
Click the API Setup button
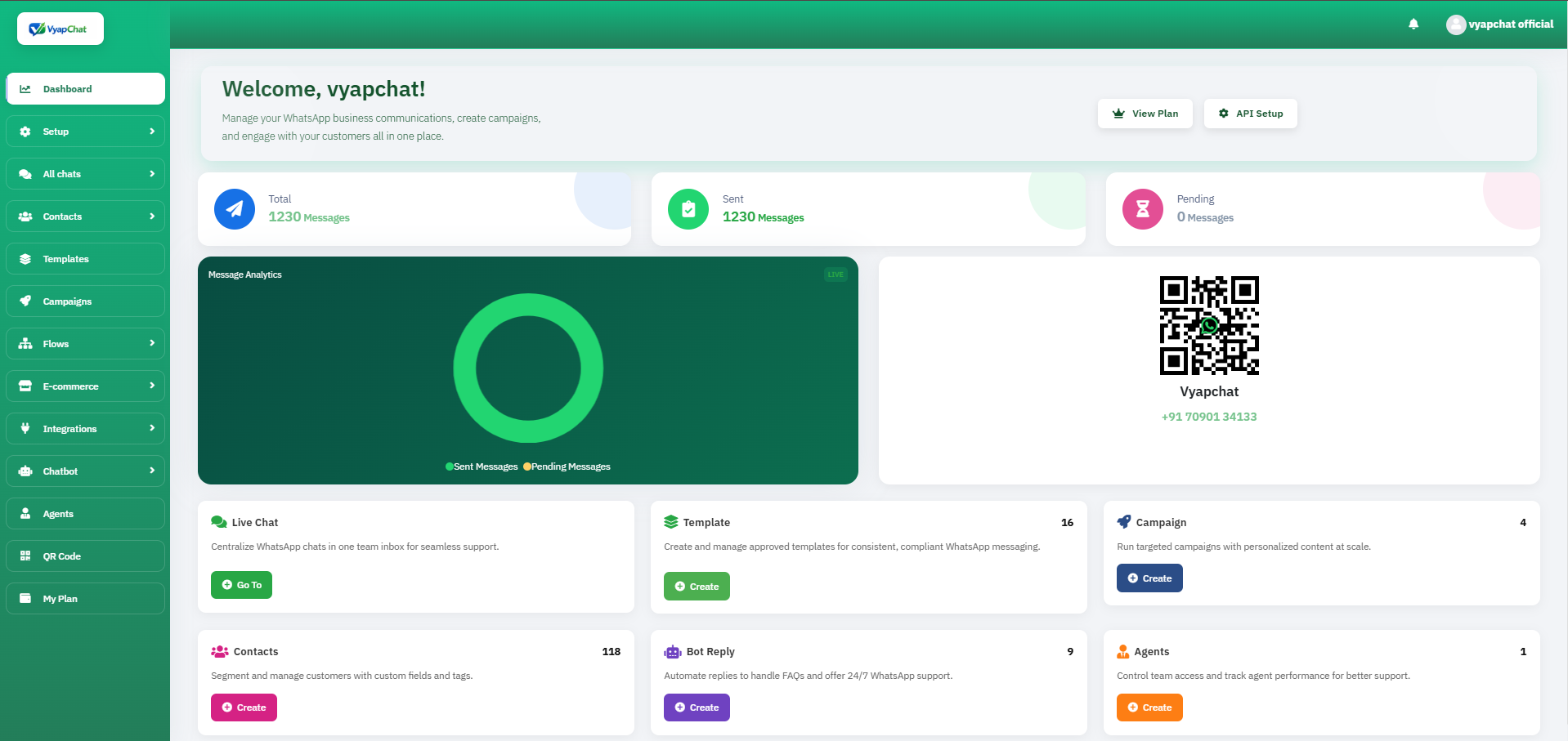click(1250, 114)
